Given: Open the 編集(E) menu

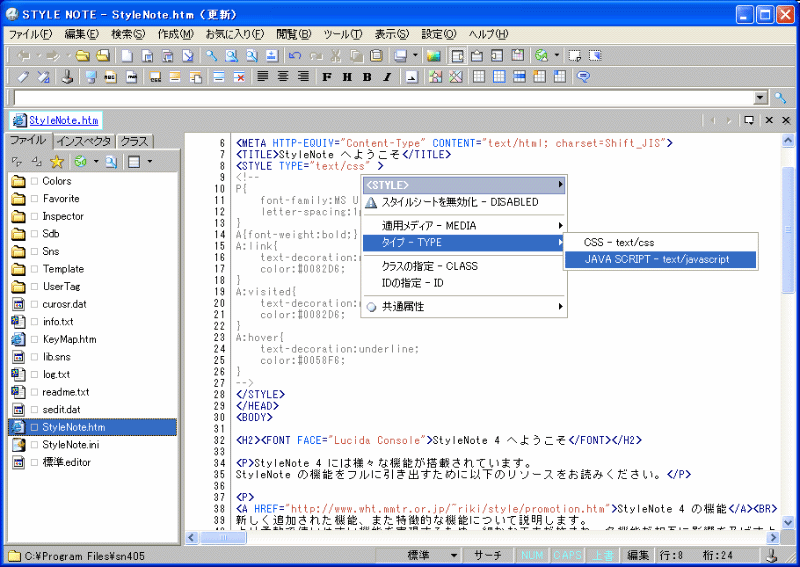Looking at the screenshot, I should 82,34.
